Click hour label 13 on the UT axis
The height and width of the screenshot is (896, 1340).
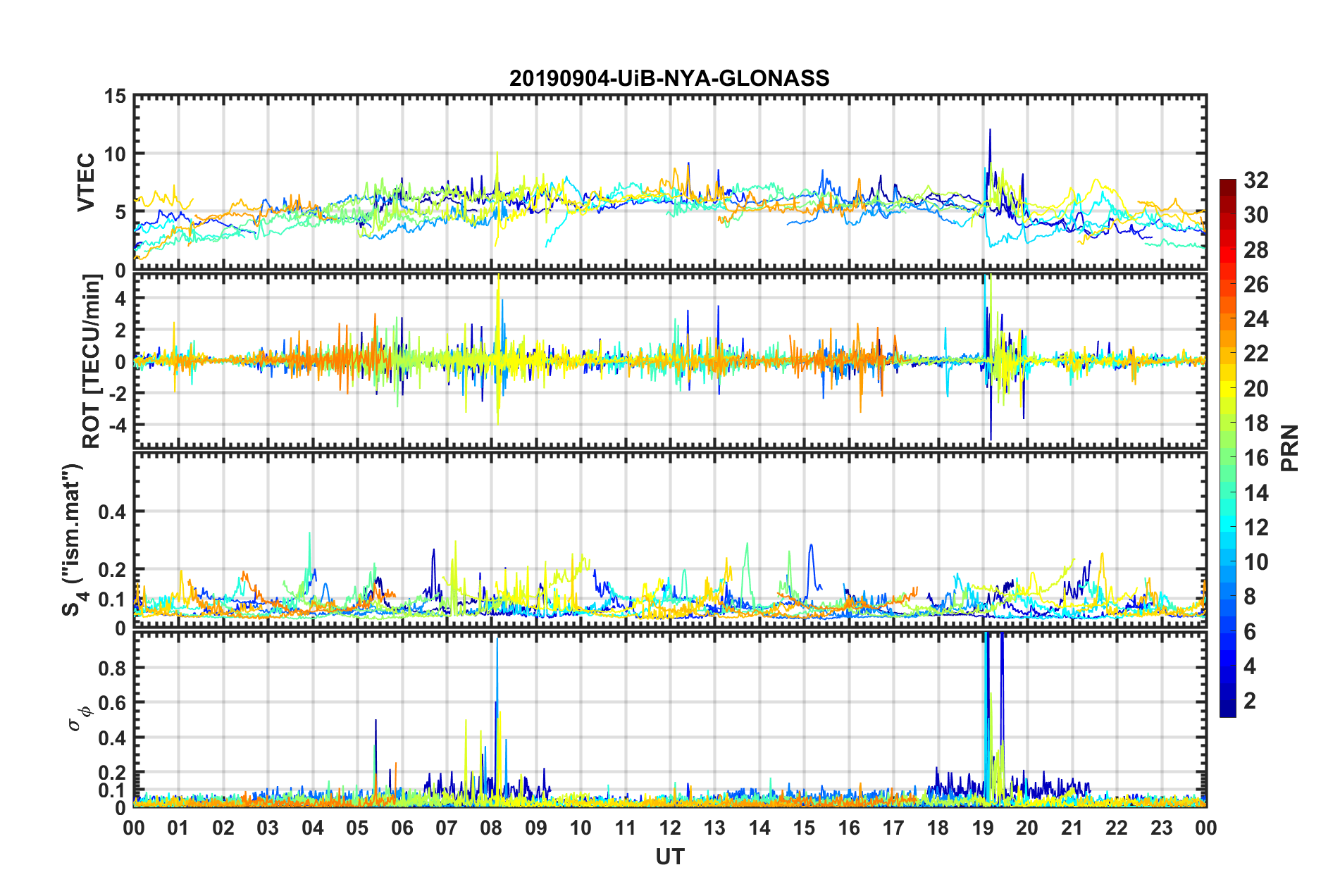pos(714,828)
